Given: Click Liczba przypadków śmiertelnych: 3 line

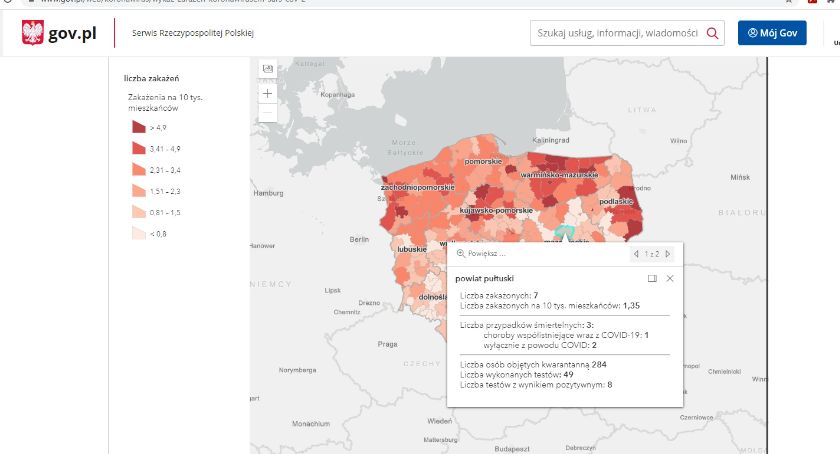Looking at the screenshot, I should tap(527, 325).
